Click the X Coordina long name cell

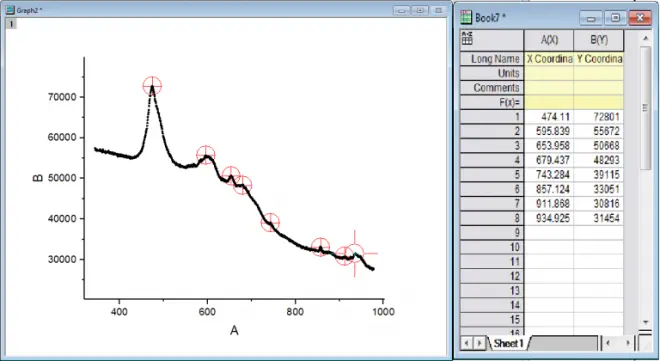[549, 58]
